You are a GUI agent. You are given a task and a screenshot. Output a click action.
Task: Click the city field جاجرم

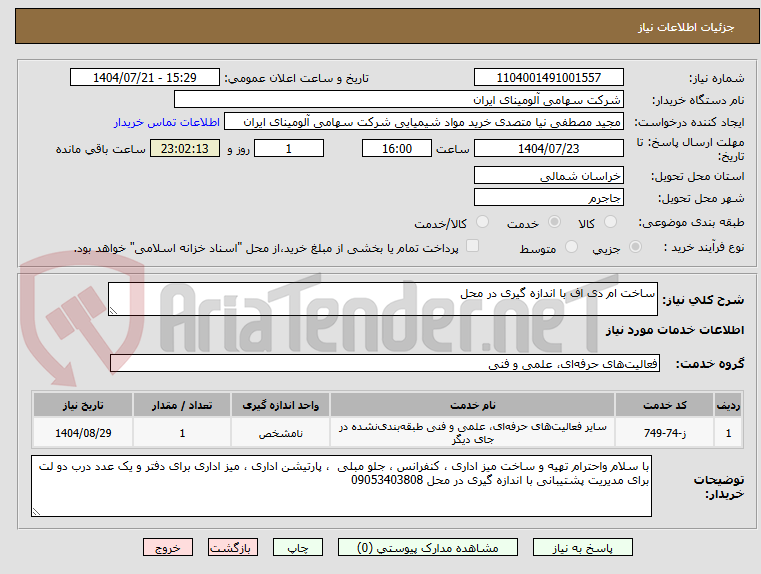point(548,197)
